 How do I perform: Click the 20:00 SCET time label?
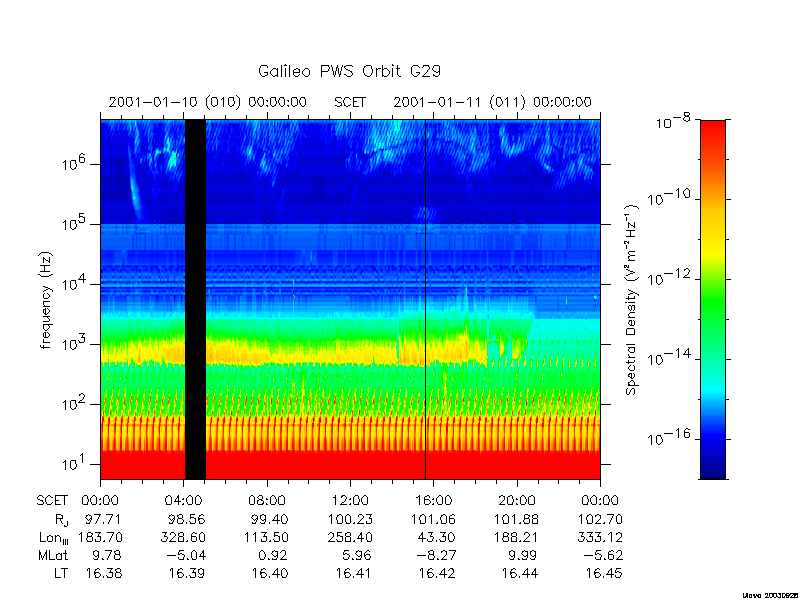click(x=517, y=501)
